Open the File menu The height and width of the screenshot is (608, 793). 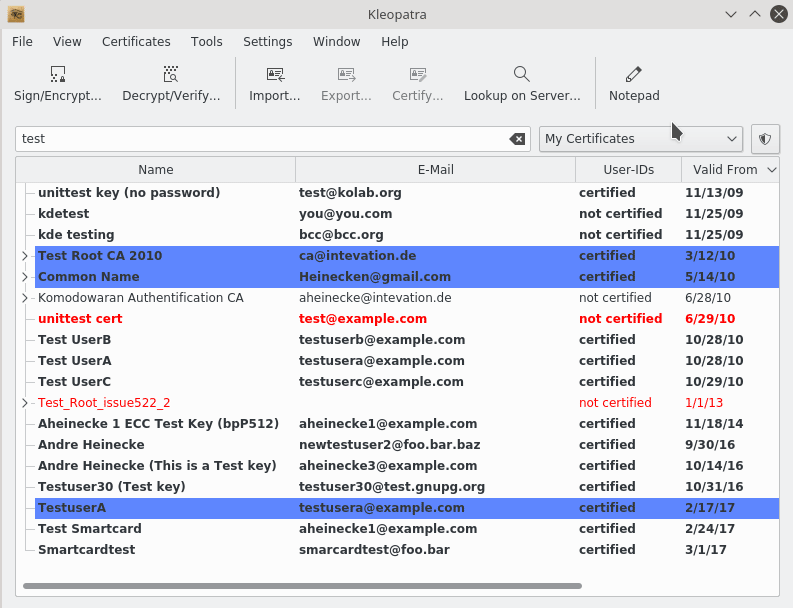(22, 41)
